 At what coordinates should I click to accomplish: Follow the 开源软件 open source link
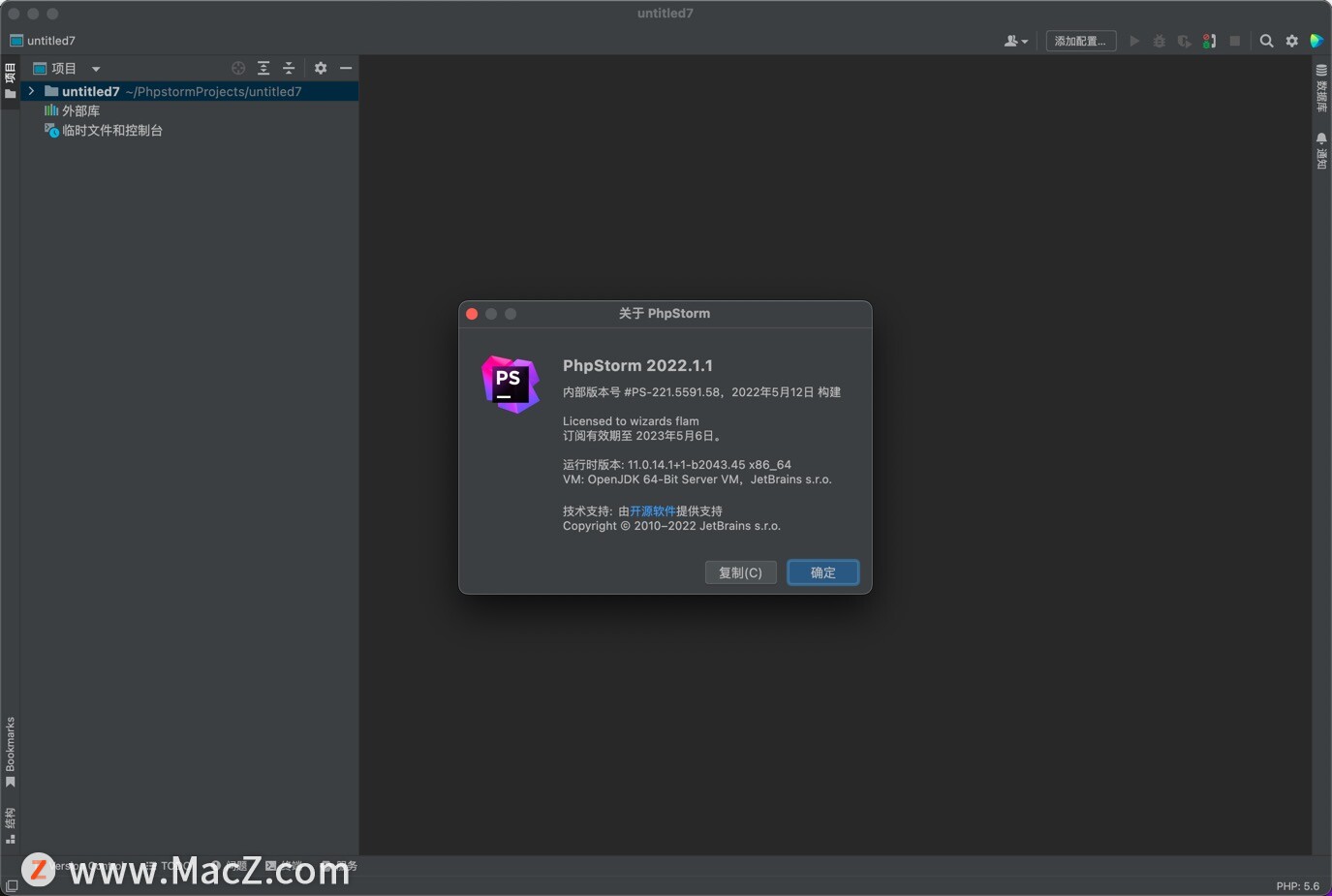653,510
